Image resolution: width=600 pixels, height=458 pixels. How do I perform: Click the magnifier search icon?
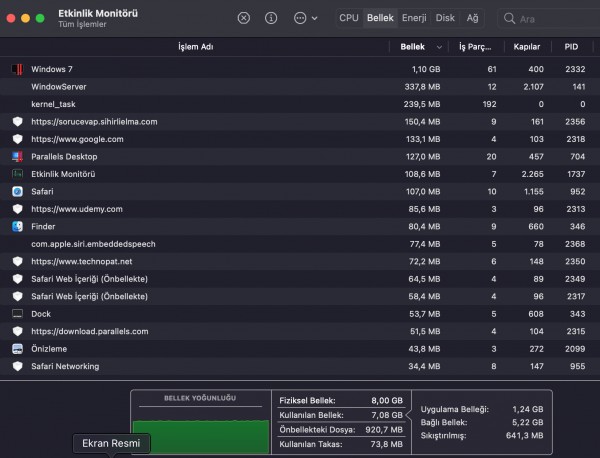point(509,18)
